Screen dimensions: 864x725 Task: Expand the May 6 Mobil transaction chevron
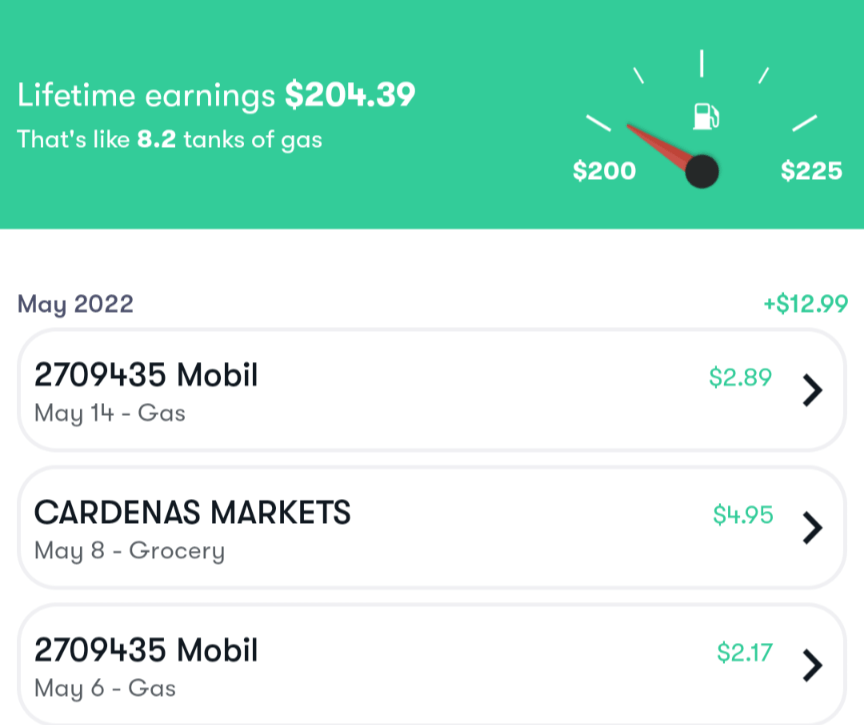[813, 665]
